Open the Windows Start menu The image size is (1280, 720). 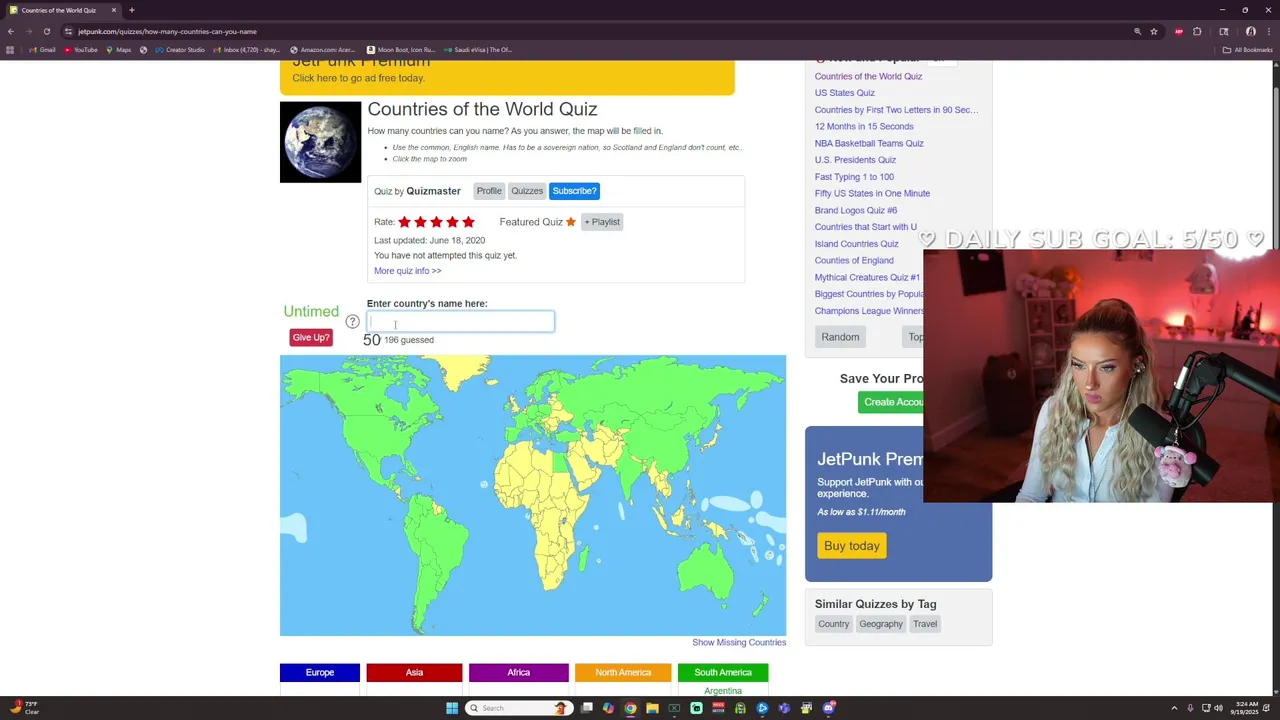click(x=452, y=708)
